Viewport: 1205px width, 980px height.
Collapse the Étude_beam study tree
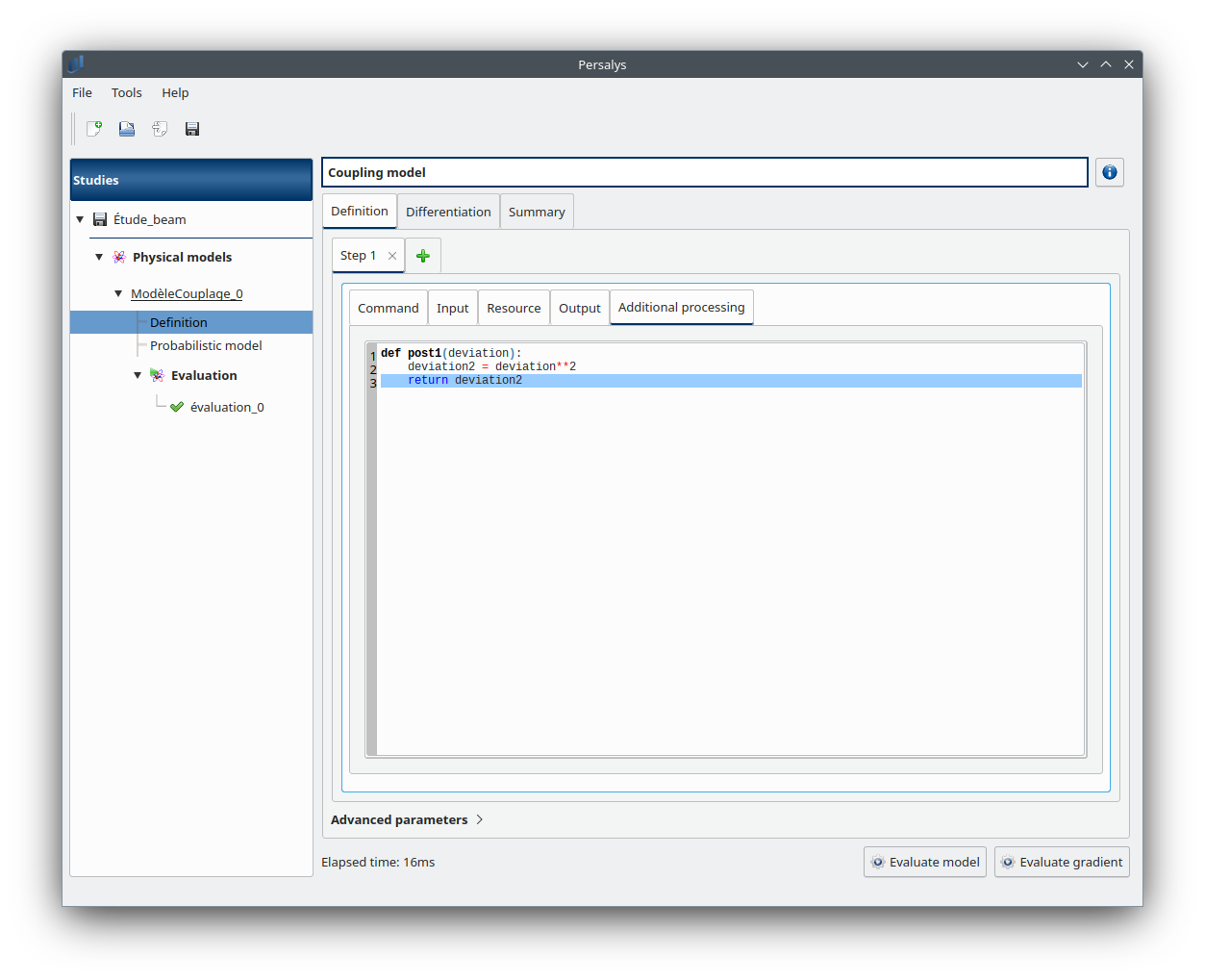click(x=80, y=219)
